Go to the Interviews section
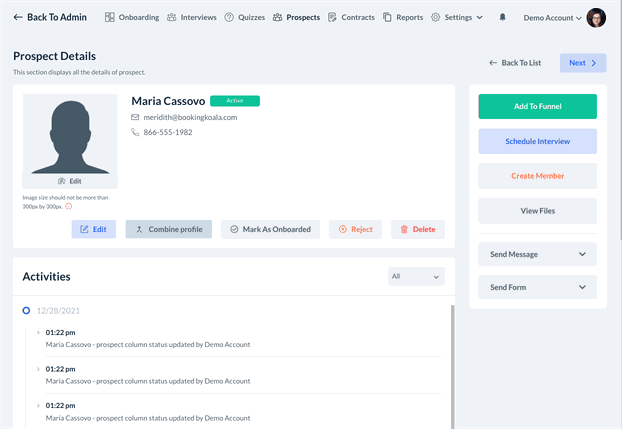The height and width of the screenshot is (429, 622). click(192, 17)
